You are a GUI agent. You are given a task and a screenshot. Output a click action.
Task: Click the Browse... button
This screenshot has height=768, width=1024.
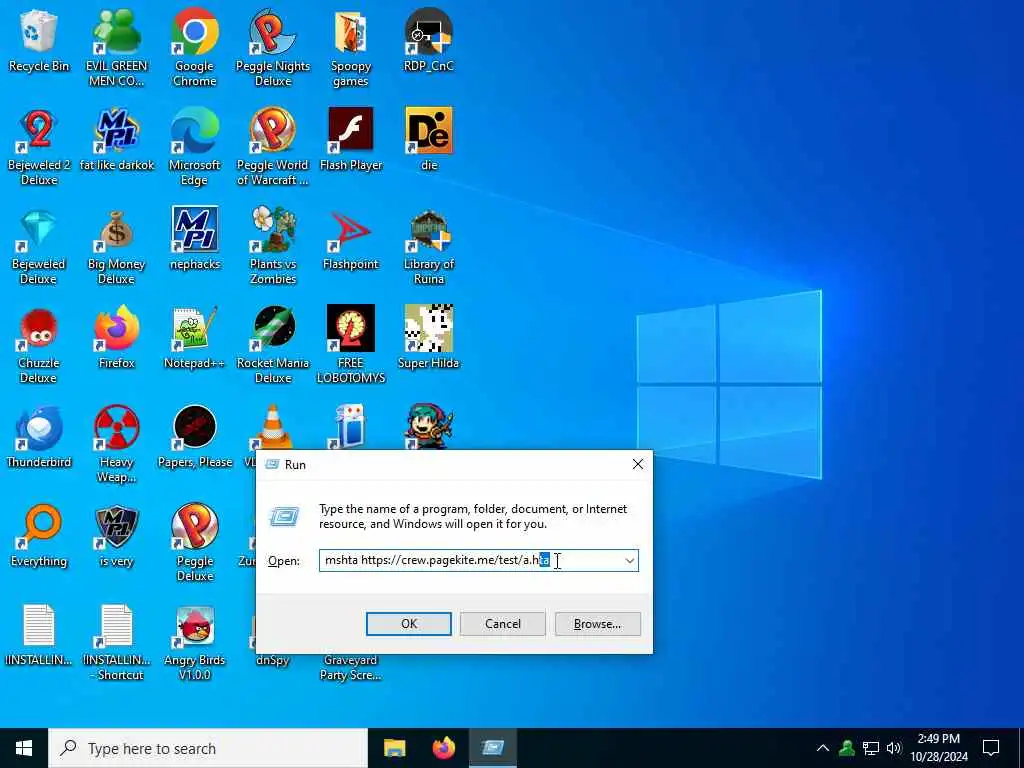point(598,624)
